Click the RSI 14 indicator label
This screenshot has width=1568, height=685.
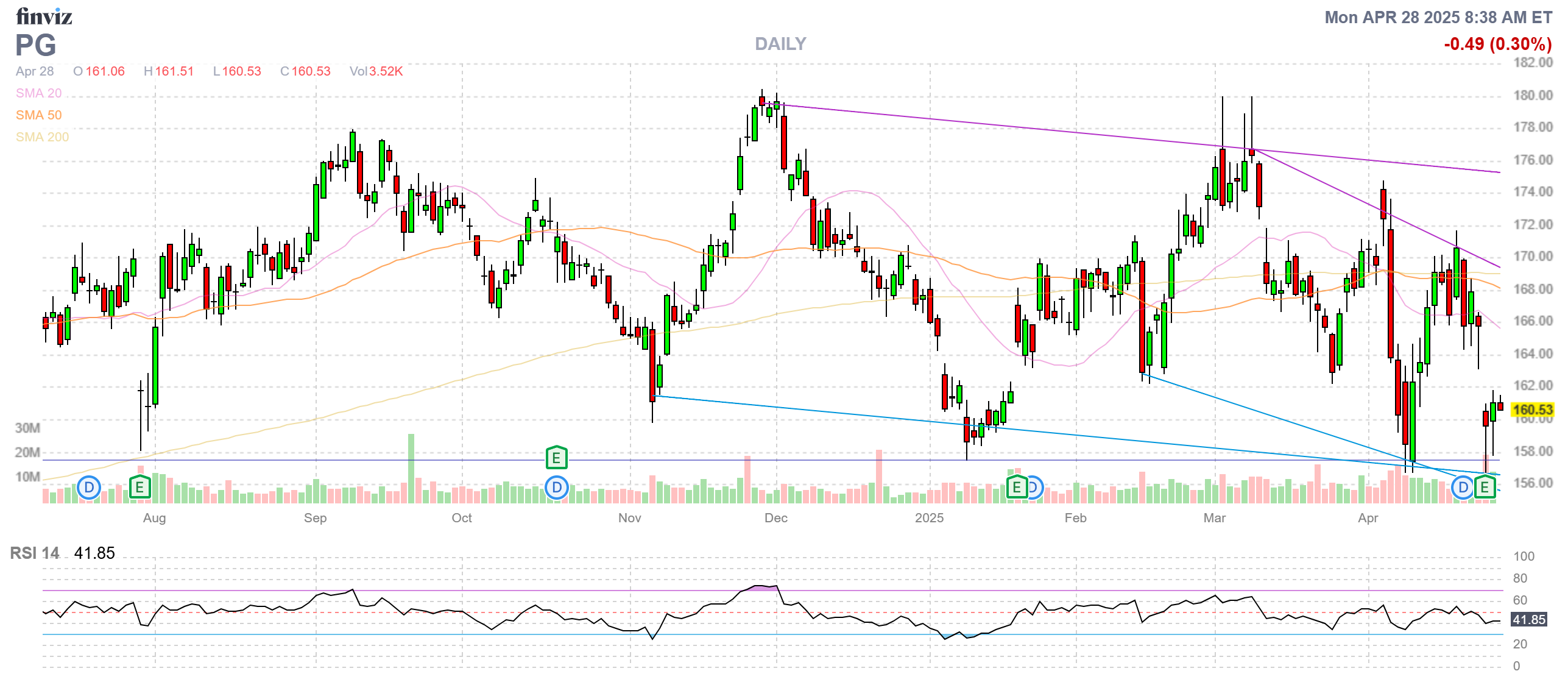point(35,553)
